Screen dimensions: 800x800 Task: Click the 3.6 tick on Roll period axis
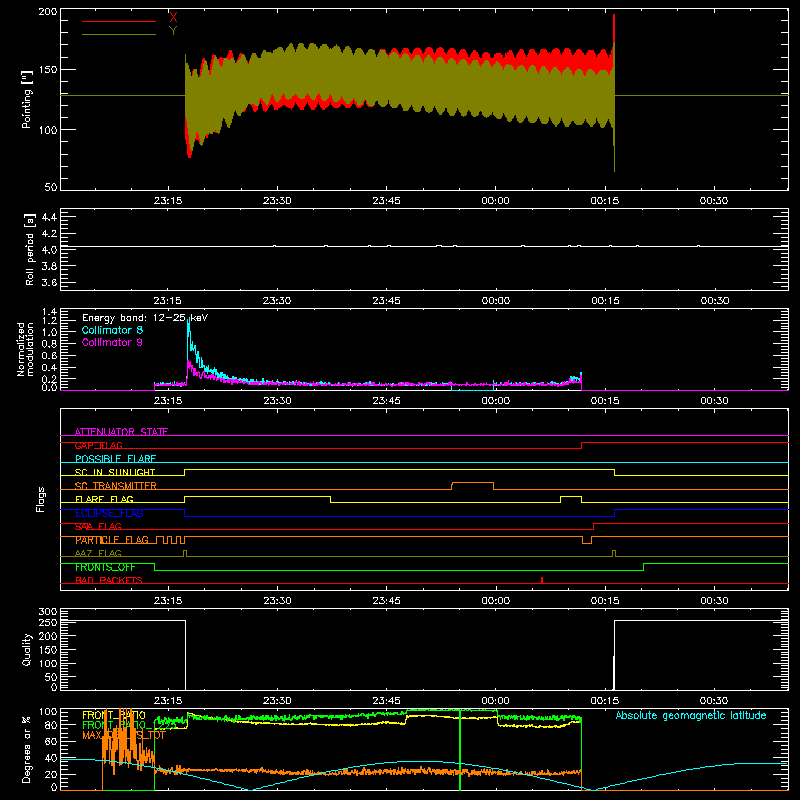pos(49,282)
